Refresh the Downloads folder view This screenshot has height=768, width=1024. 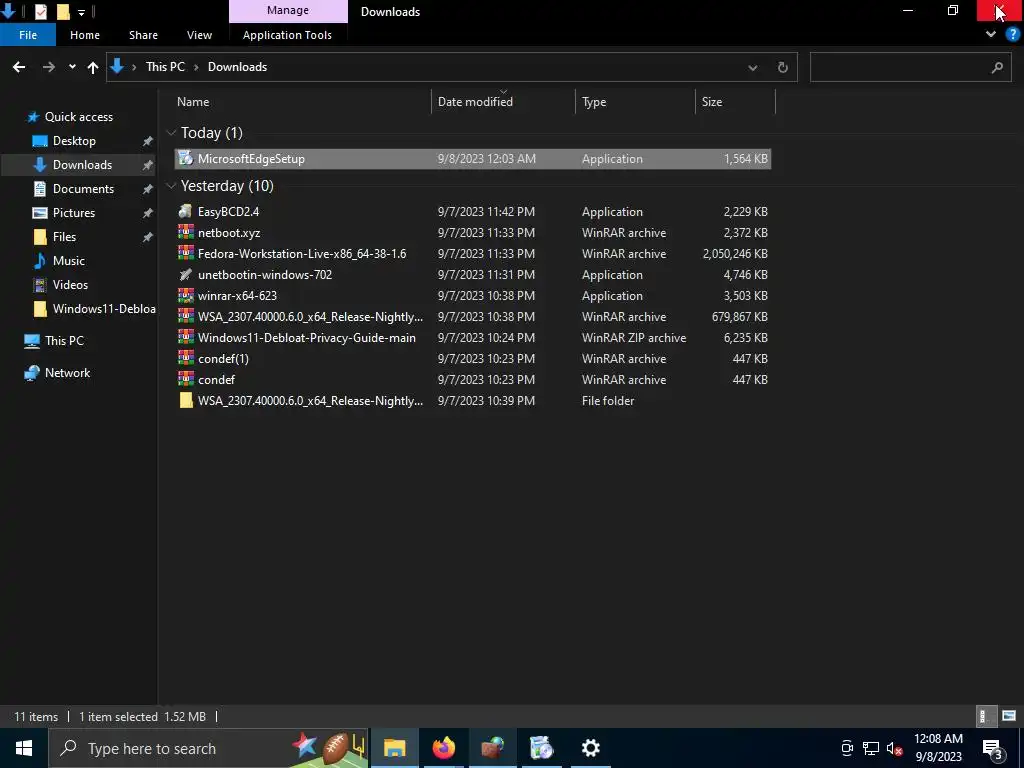pyautogui.click(x=782, y=67)
